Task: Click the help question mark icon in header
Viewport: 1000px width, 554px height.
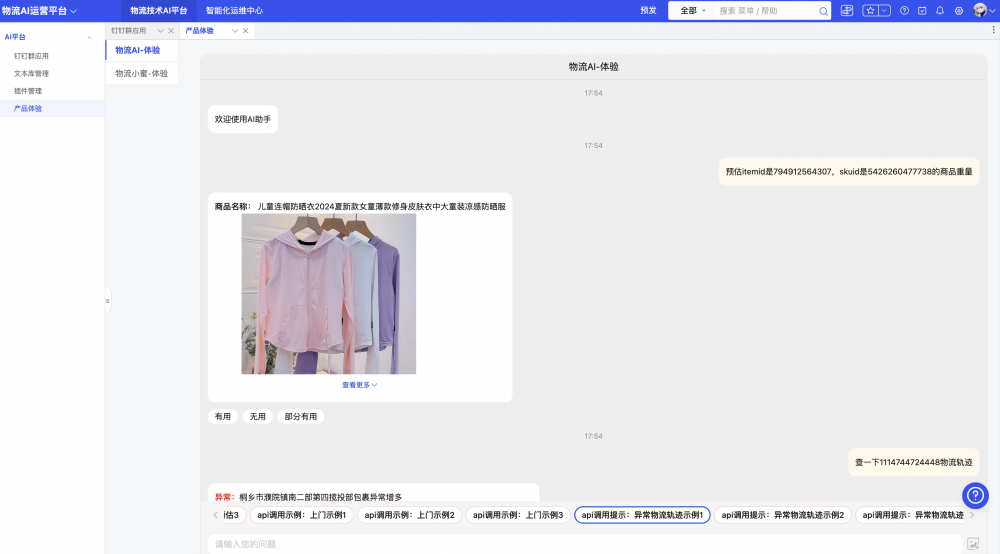Action: [x=904, y=11]
